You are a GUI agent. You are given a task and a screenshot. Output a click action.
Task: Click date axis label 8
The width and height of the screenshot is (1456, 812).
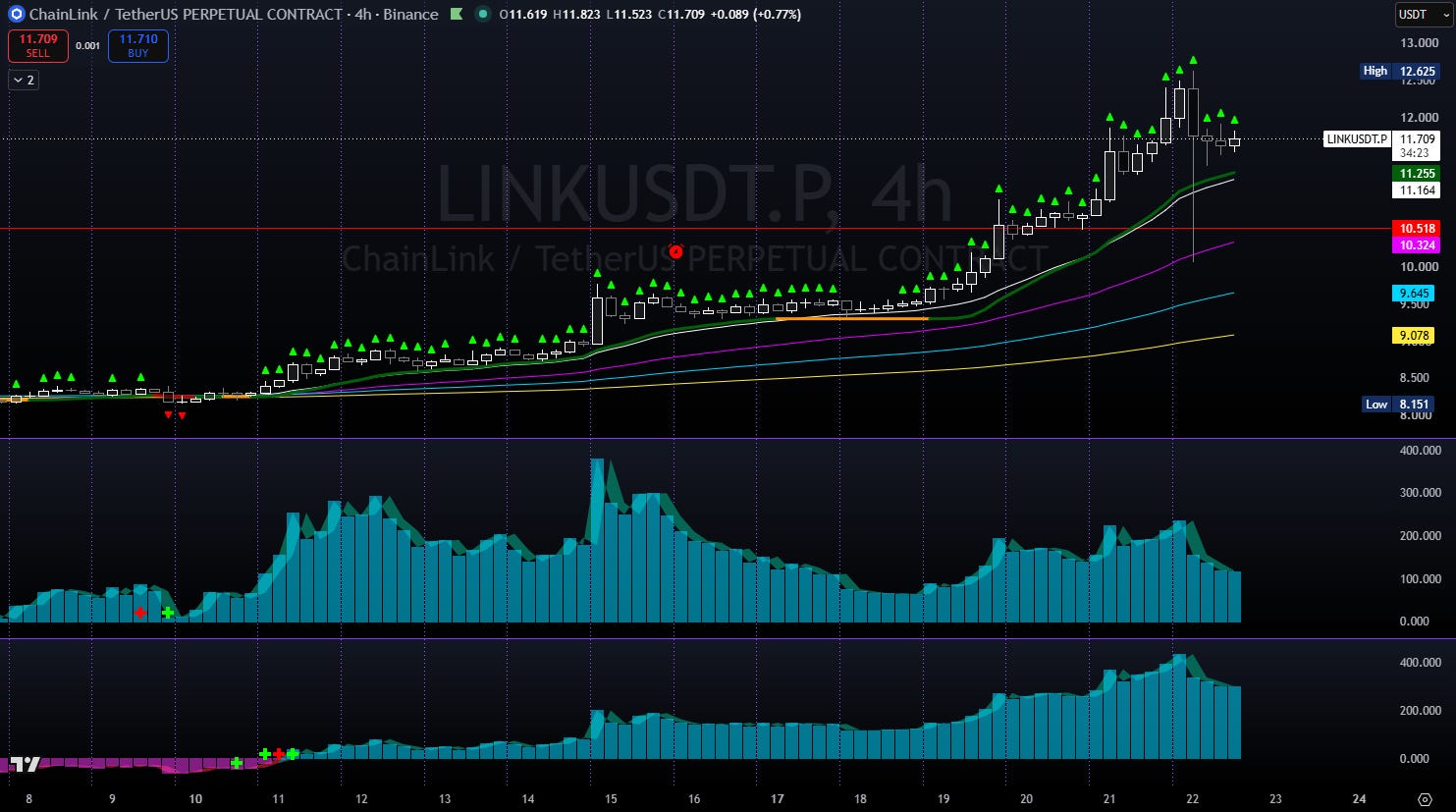pos(28,799)
